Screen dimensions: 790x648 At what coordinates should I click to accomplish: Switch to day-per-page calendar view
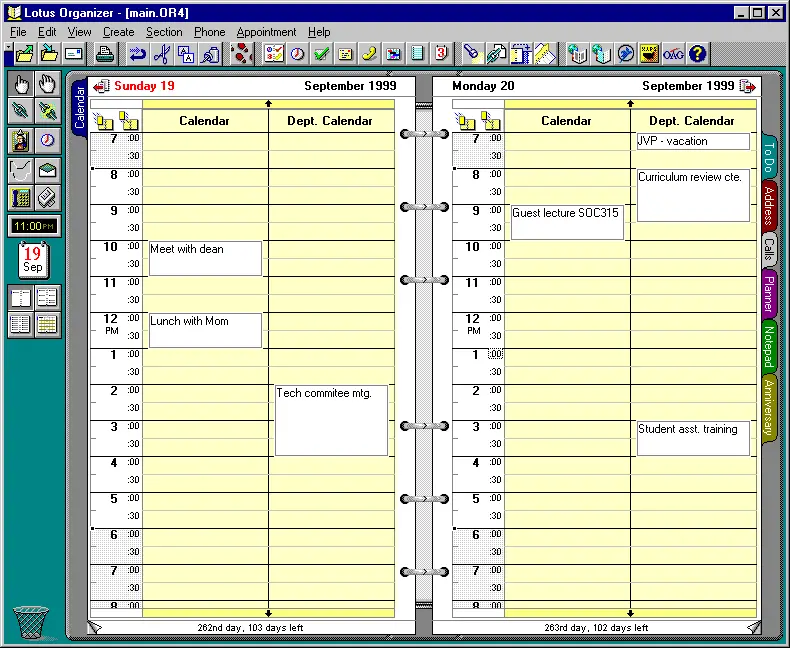tap(21, 297)
